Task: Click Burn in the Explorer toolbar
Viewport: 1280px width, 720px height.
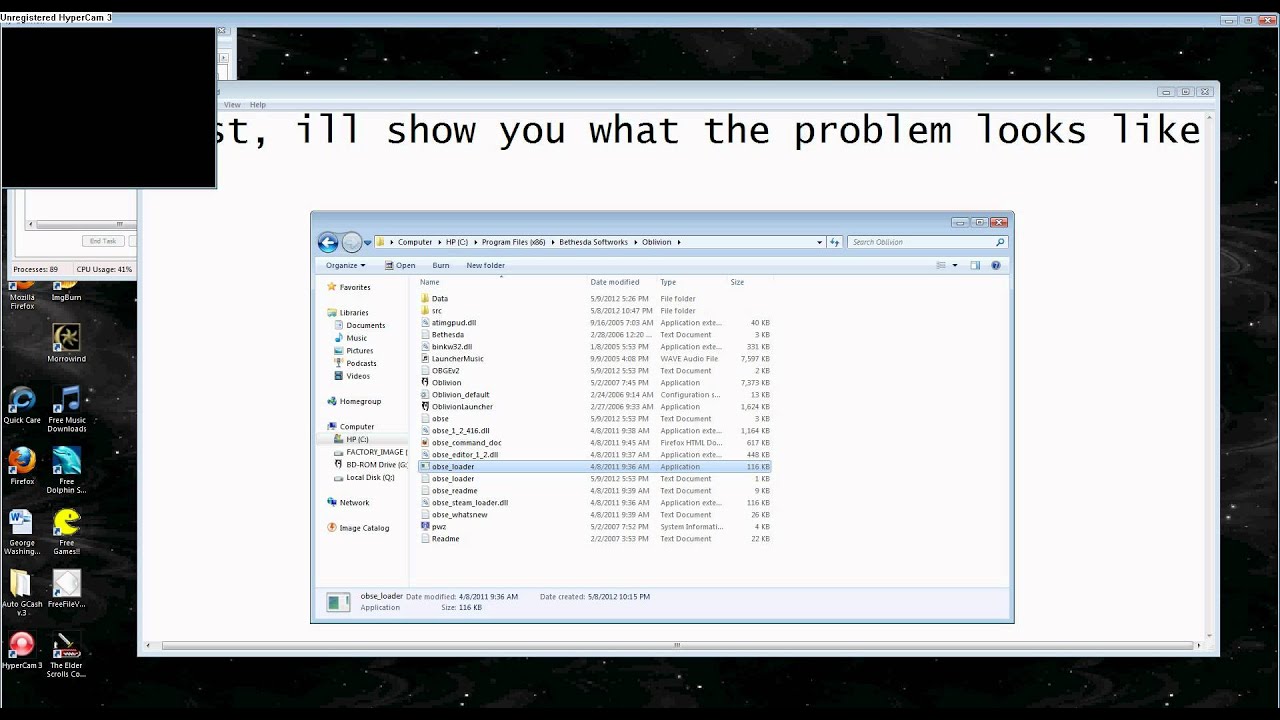Action: click(441, 265)
